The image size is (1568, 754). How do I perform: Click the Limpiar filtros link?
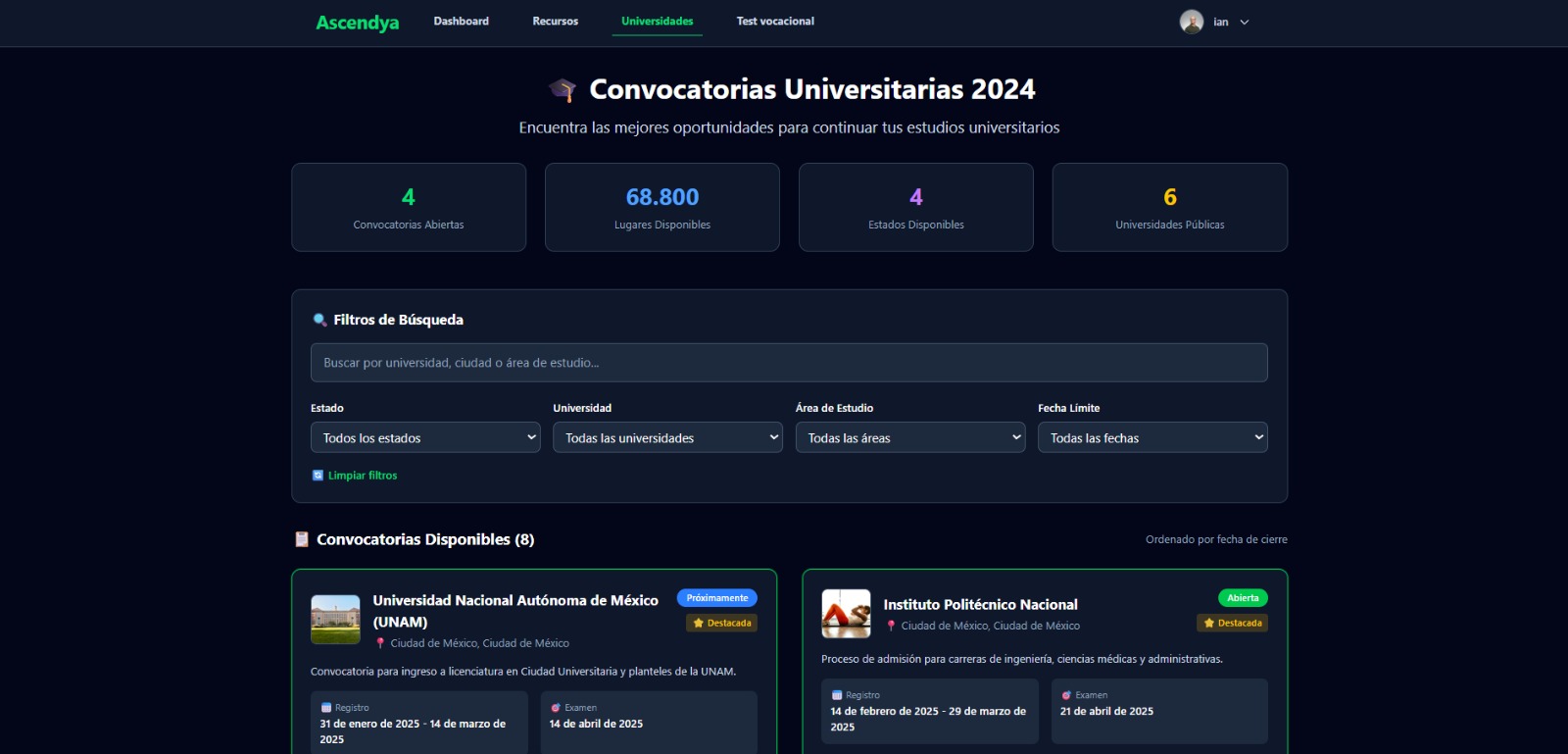pyautogui.click(x=363, y=476)
